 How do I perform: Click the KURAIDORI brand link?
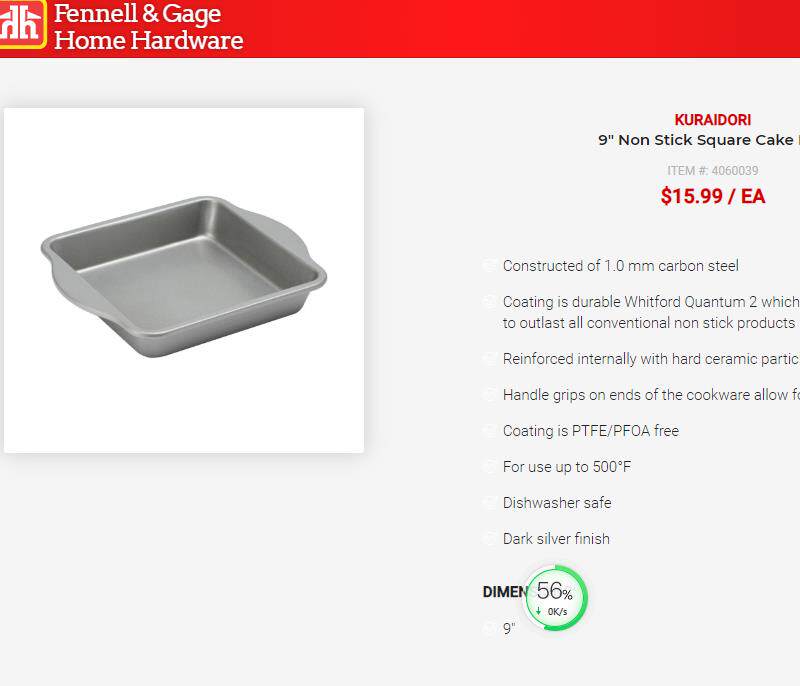tap(713, 120)
